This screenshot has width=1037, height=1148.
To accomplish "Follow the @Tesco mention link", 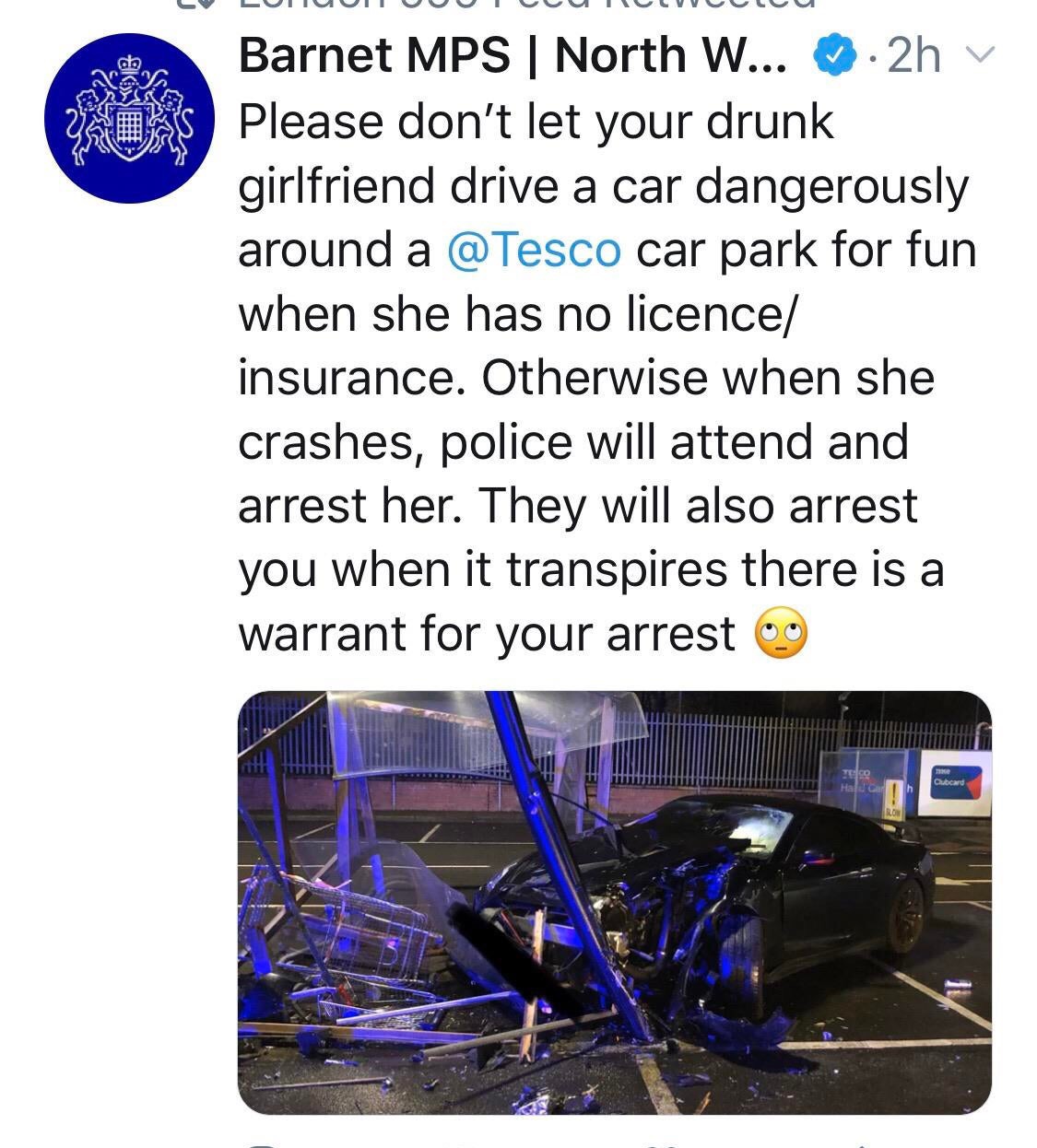I will pyautogui.click(x=534, y=250).
